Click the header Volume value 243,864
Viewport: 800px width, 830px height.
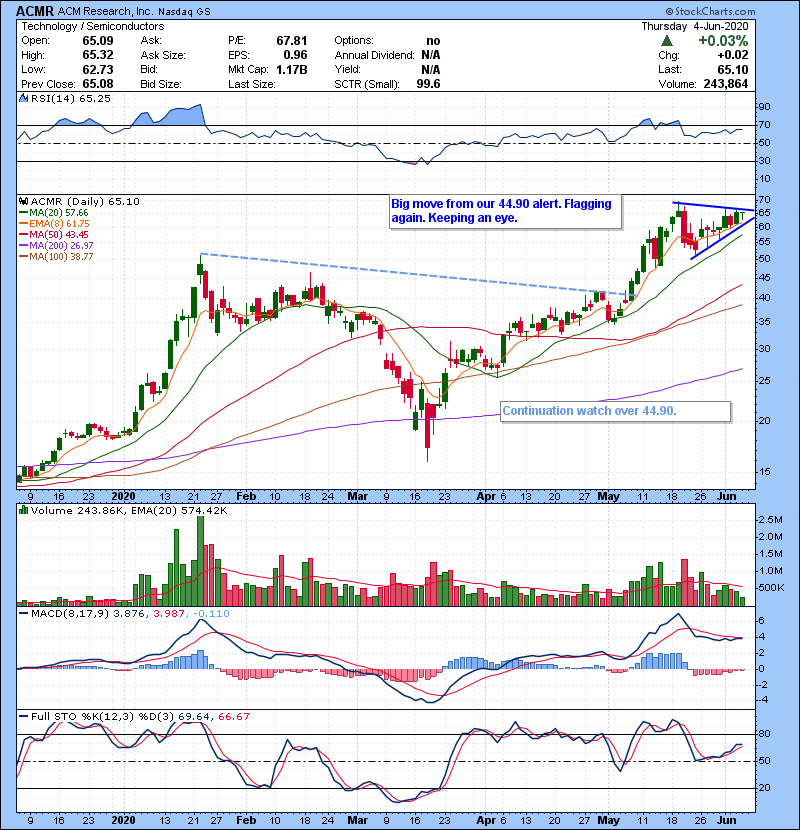(726, 84)
